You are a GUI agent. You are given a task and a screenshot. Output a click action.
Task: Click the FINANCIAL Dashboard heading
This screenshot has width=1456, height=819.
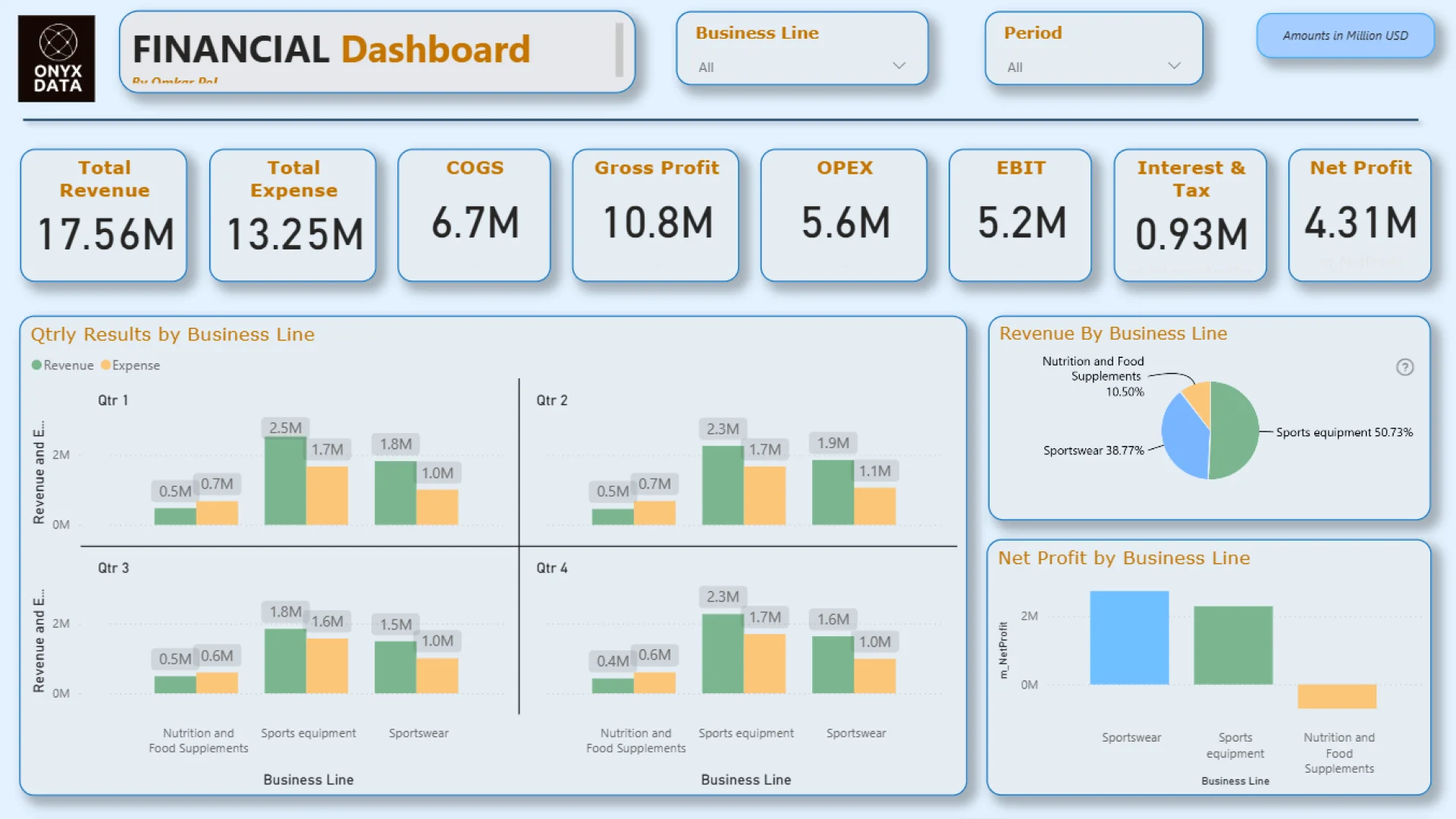[331, 49]
